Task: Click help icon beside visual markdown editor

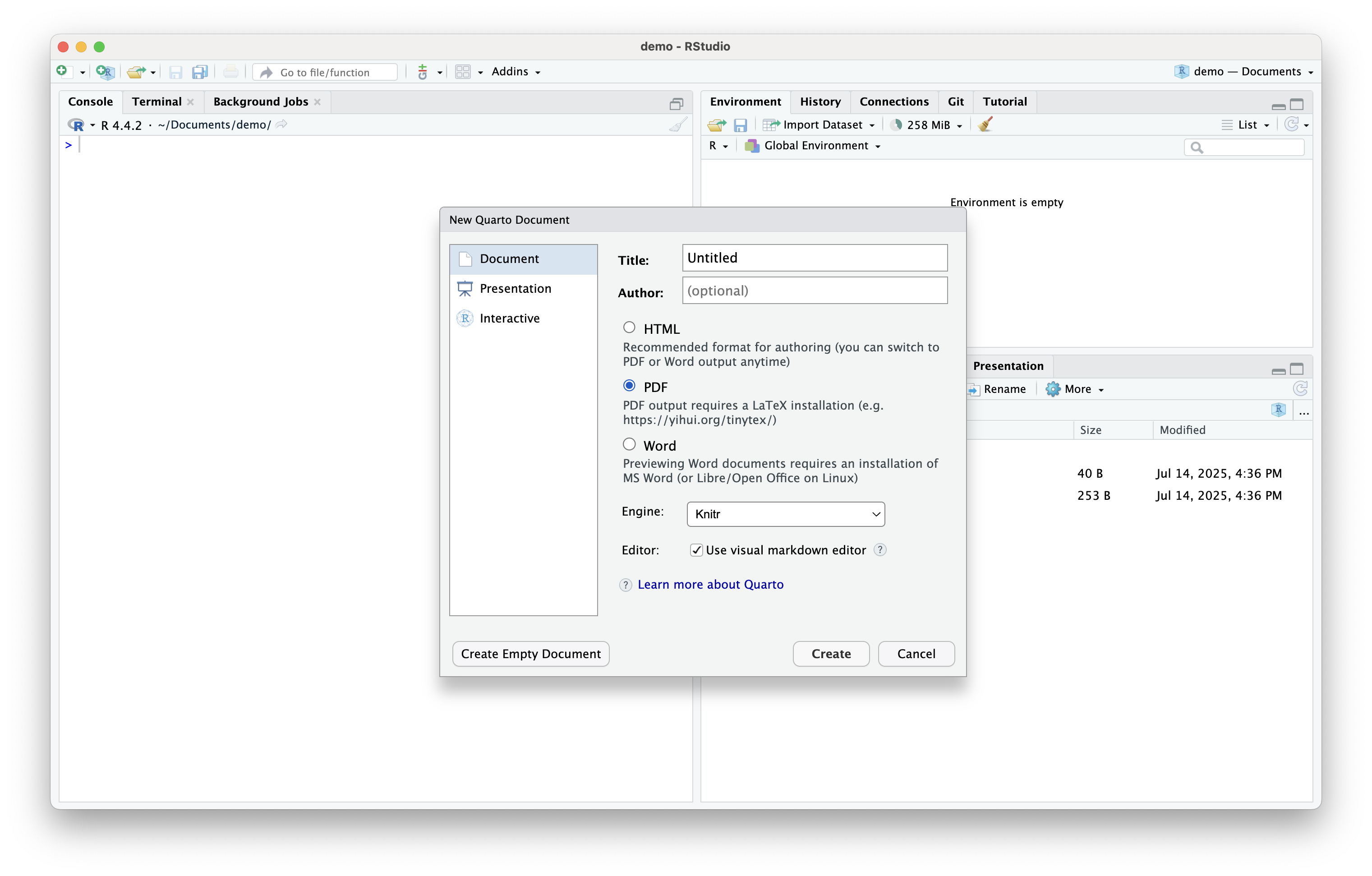Action: pos(880,549)
